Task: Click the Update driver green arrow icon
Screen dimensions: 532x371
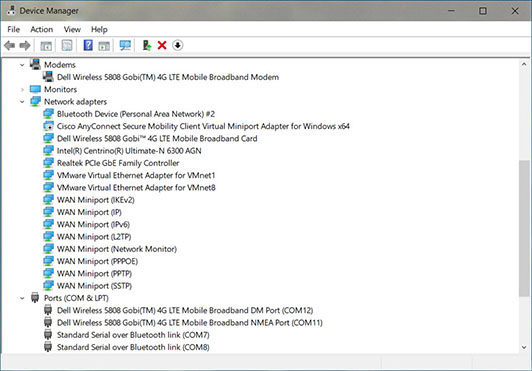Action: click(147, 45)
